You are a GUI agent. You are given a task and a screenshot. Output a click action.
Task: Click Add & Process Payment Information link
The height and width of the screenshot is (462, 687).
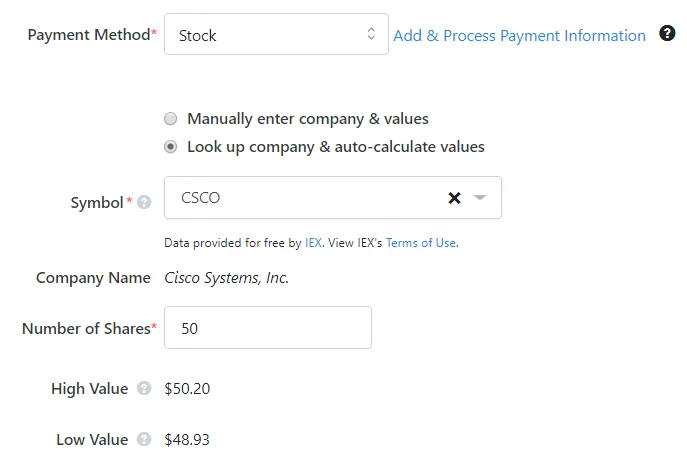click(x=519, y=36)
